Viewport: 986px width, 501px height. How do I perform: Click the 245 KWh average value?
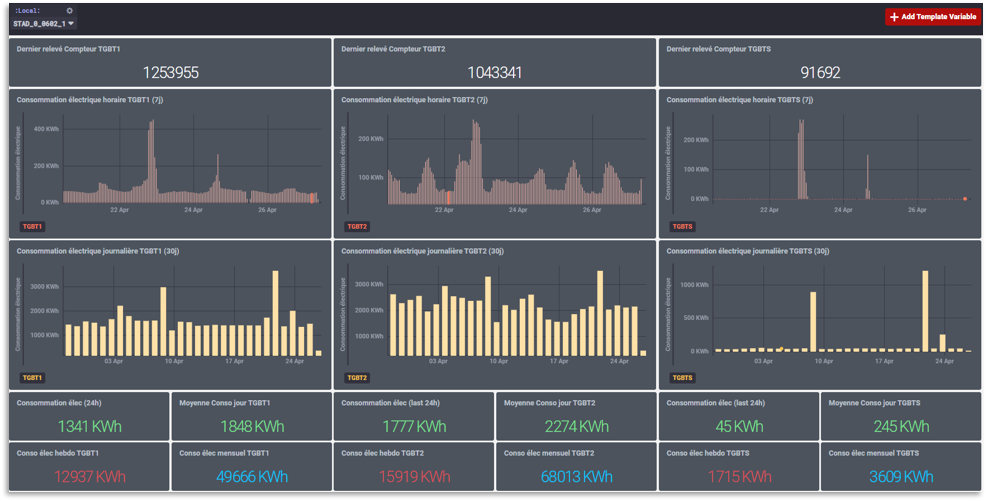(901, 427)
